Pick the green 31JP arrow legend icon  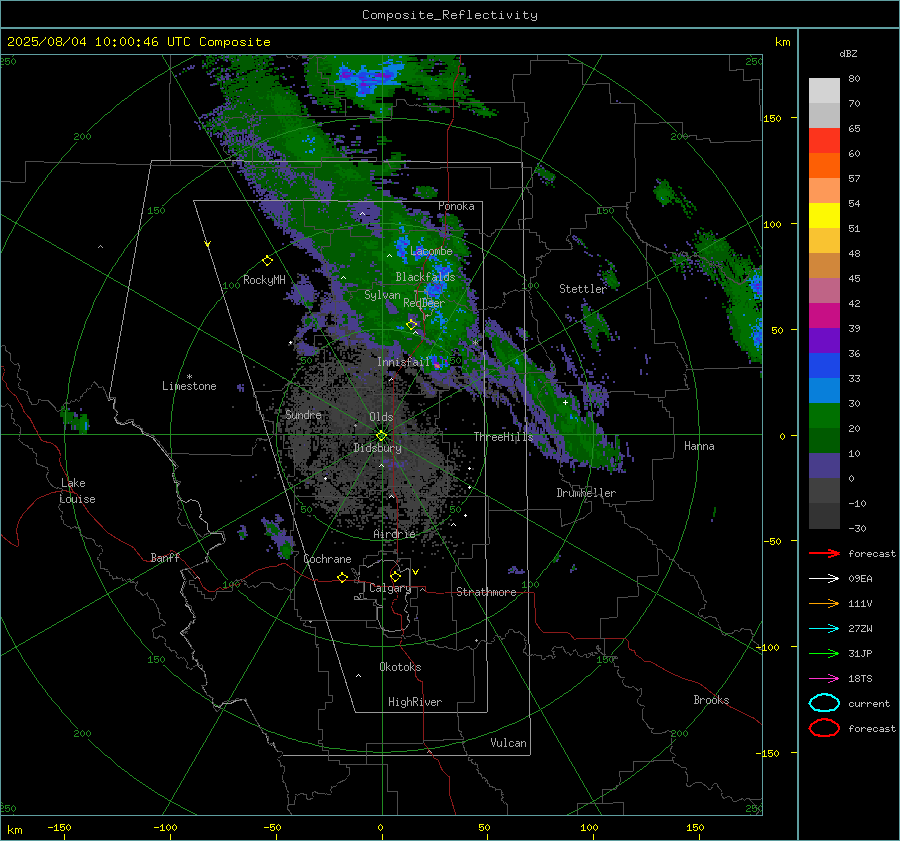(x=824, y=653)
